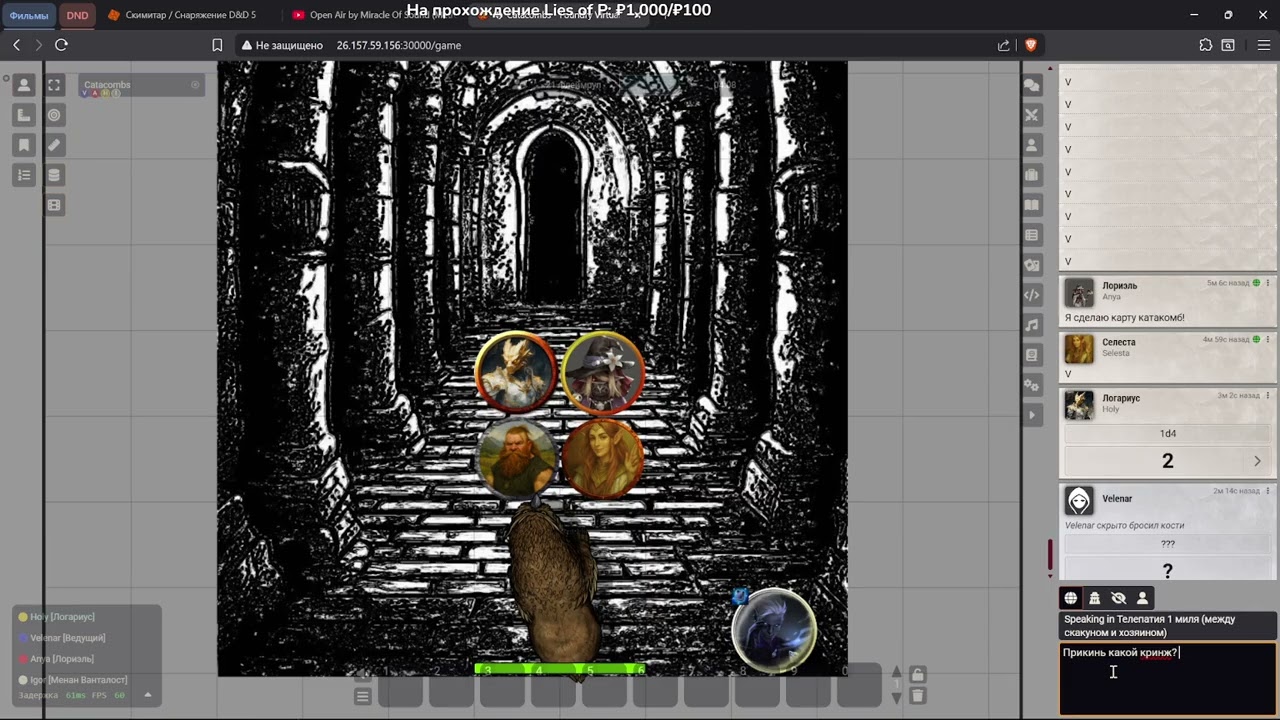Open the browser hamburger menu
The width and height of the screenshot is (1280, 720).
click(x=1264, y=45)
